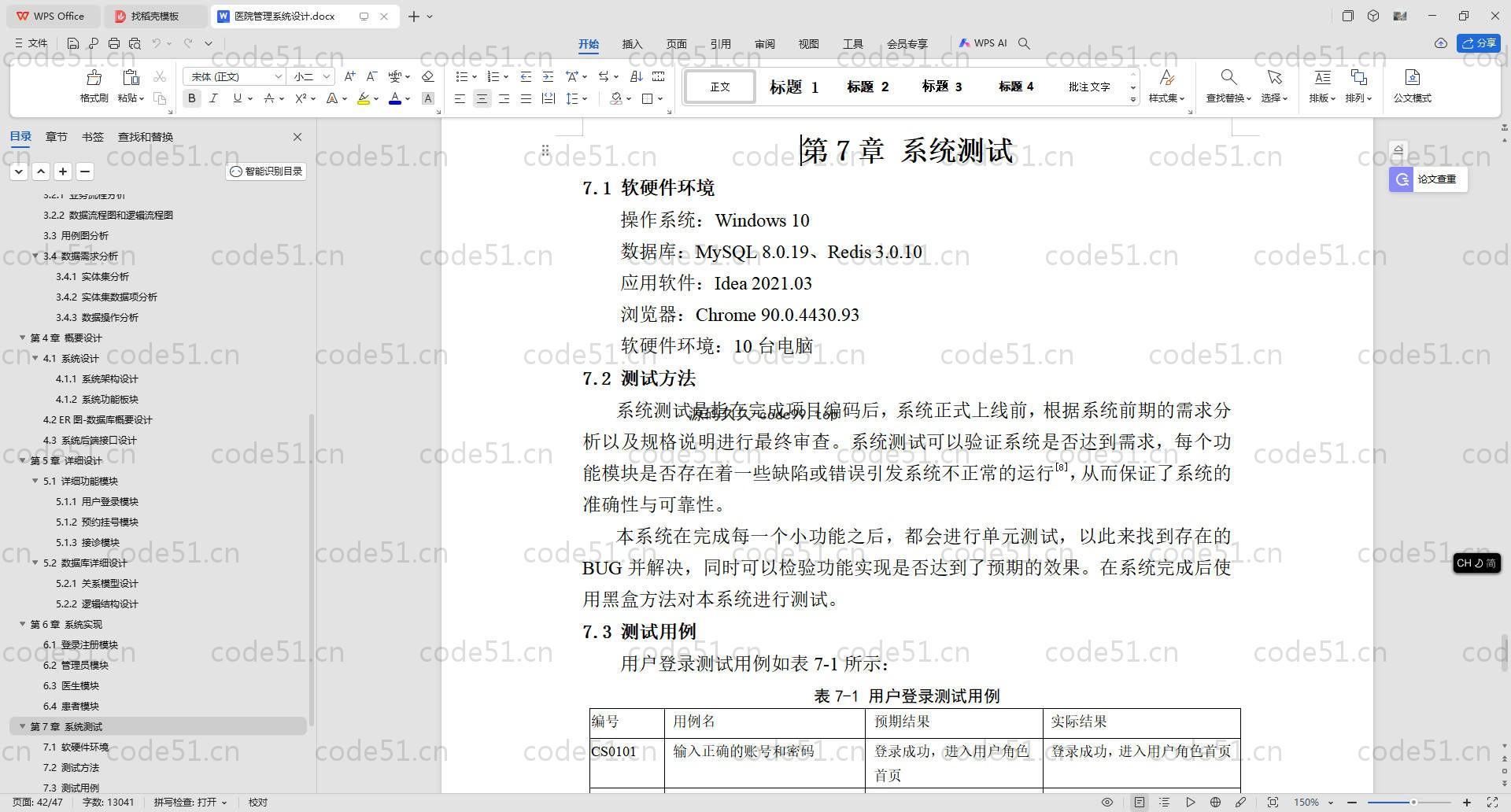This screenshot has height=812, width=1511.
Task: Click the search magnifier next to WPS AI
Action: tap(1024, 43)
